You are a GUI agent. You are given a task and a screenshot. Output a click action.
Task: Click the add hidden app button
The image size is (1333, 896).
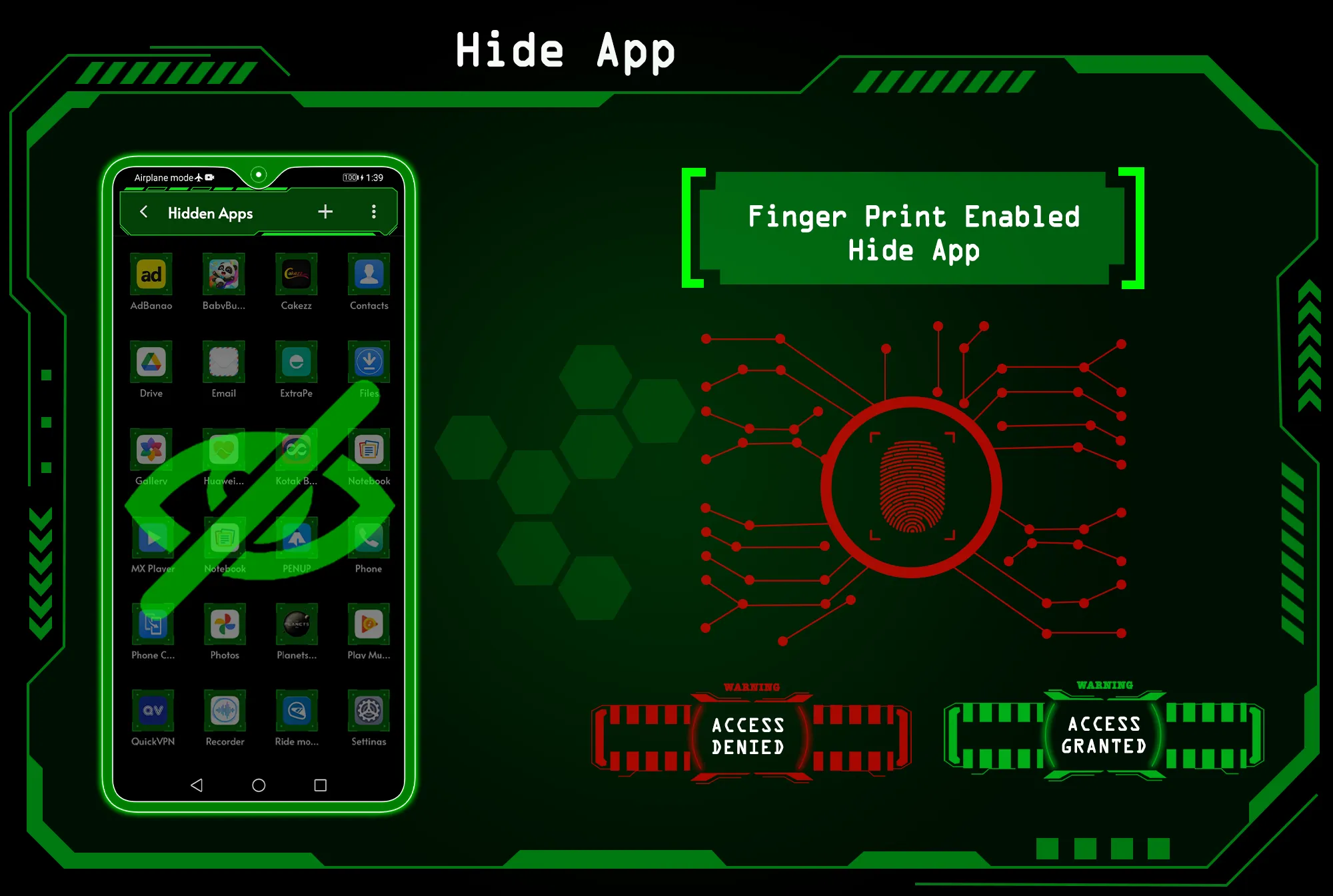[327, 211]
